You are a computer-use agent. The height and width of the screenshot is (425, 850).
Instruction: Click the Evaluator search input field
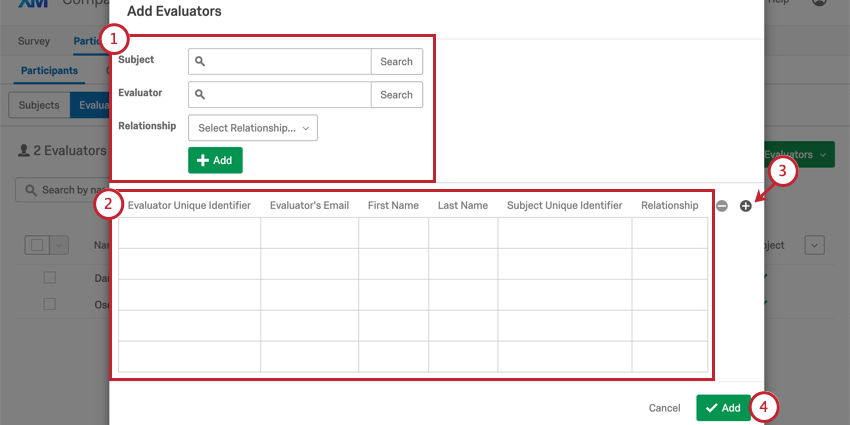pyautogui.click(x=280, y=95)
